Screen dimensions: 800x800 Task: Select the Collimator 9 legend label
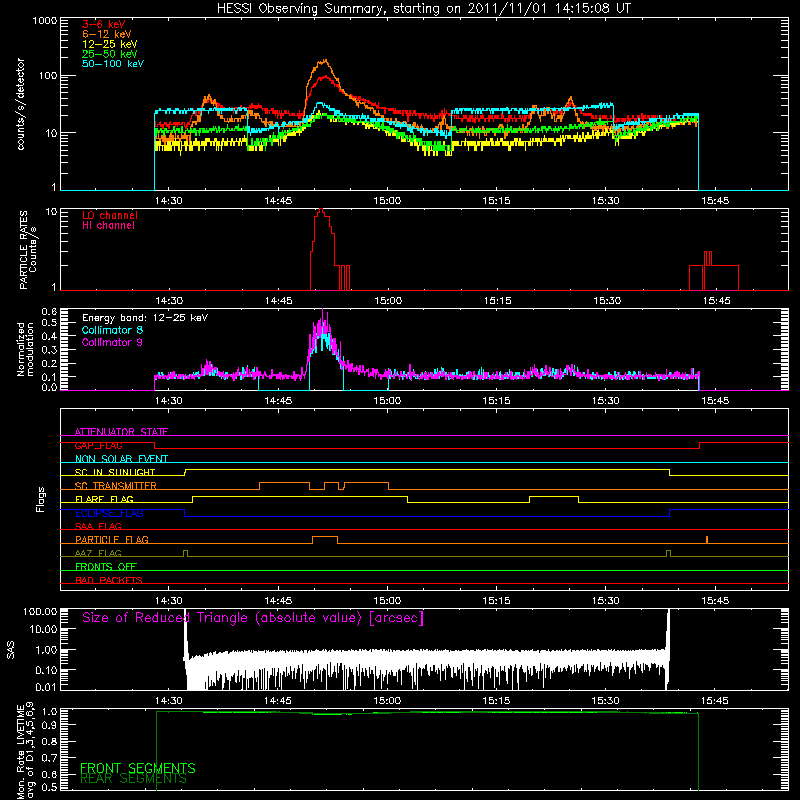pos(112,342)
